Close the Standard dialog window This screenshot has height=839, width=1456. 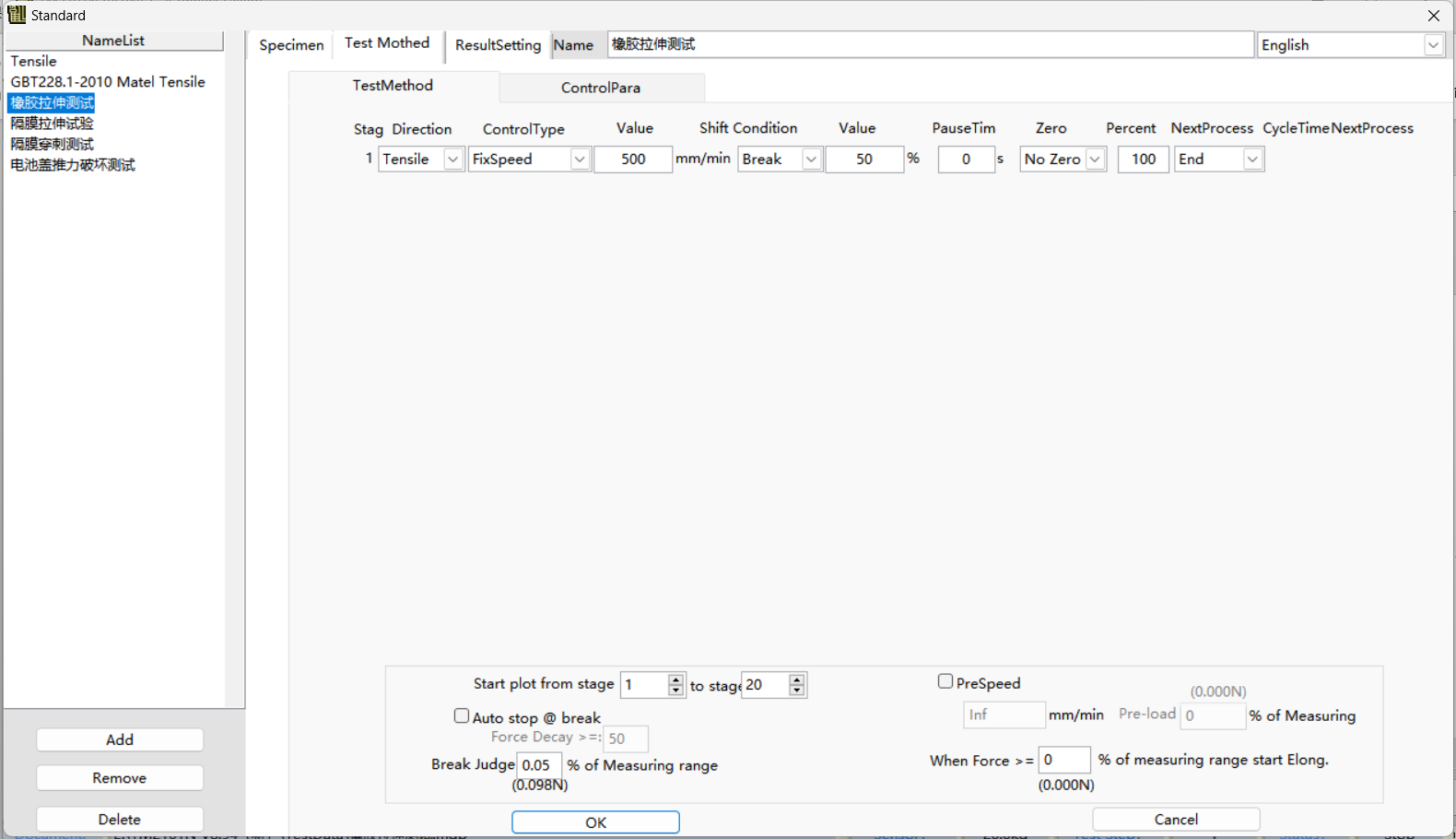(1433, 16)
